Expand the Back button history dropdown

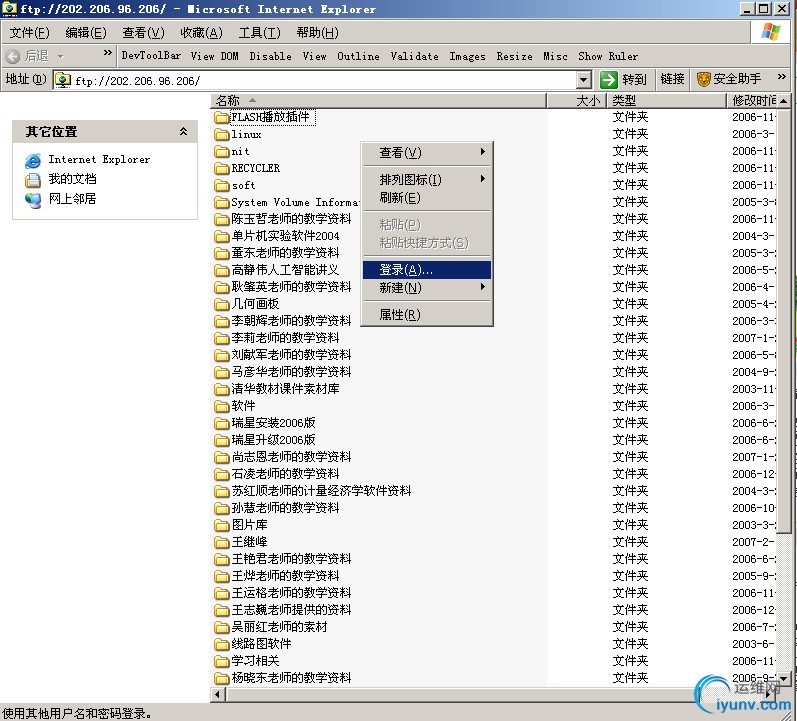pyautogui.click(x=60, y=56)
